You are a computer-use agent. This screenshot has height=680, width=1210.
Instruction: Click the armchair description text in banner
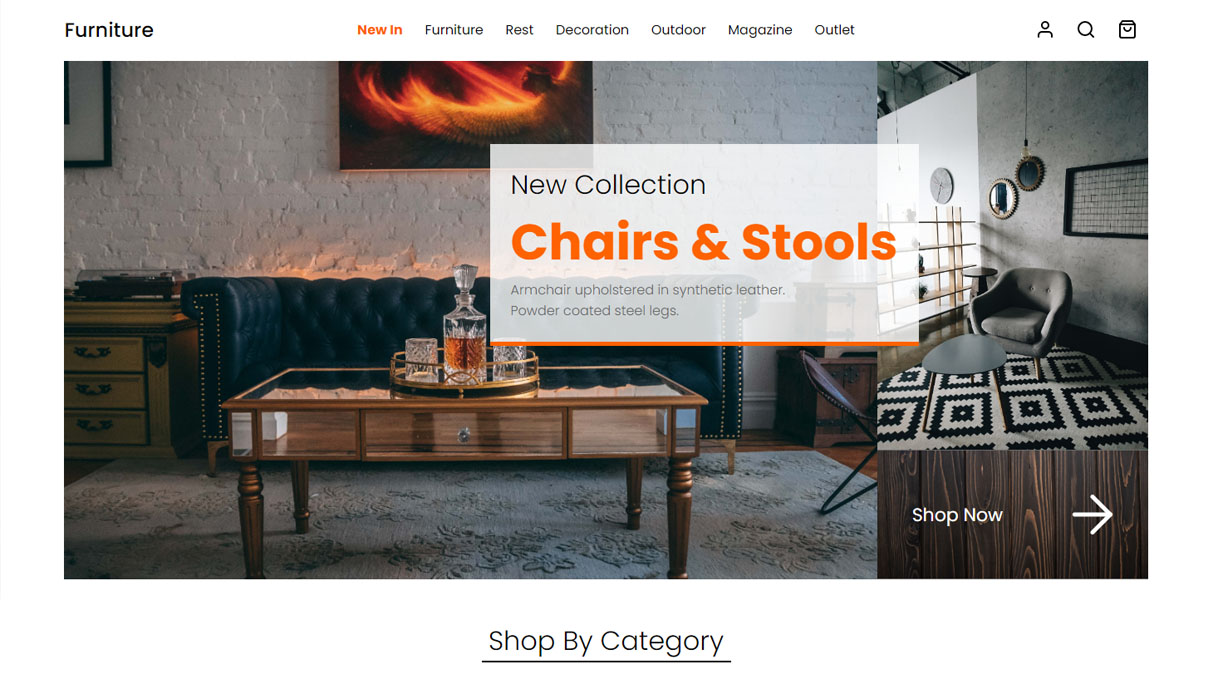click(x=648, y=300)
